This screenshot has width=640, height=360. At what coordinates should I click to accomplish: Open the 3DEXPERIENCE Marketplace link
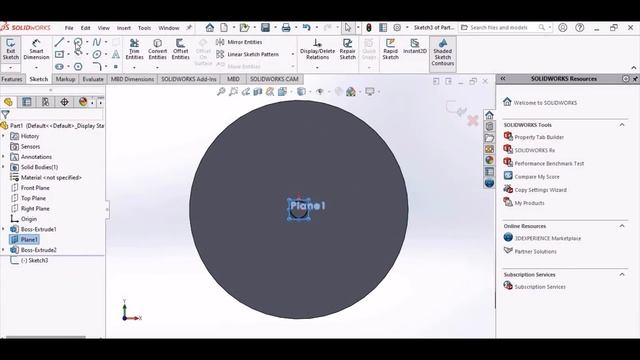tap(547, 238)
